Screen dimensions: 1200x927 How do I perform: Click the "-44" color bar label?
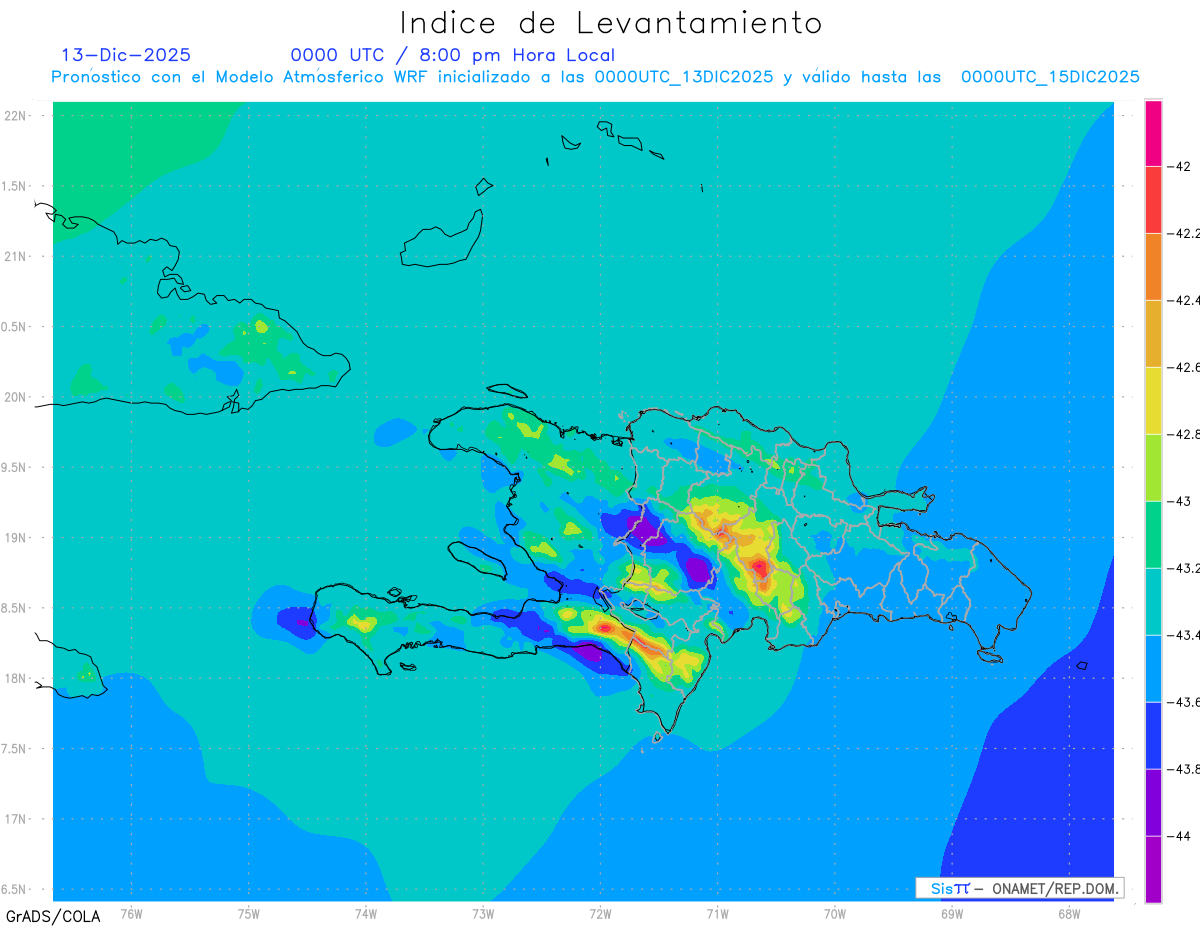coord(1179,836)
